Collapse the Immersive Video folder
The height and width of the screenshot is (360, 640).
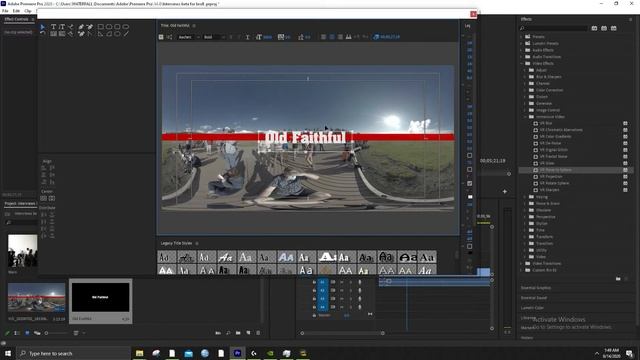pos(525,117)
